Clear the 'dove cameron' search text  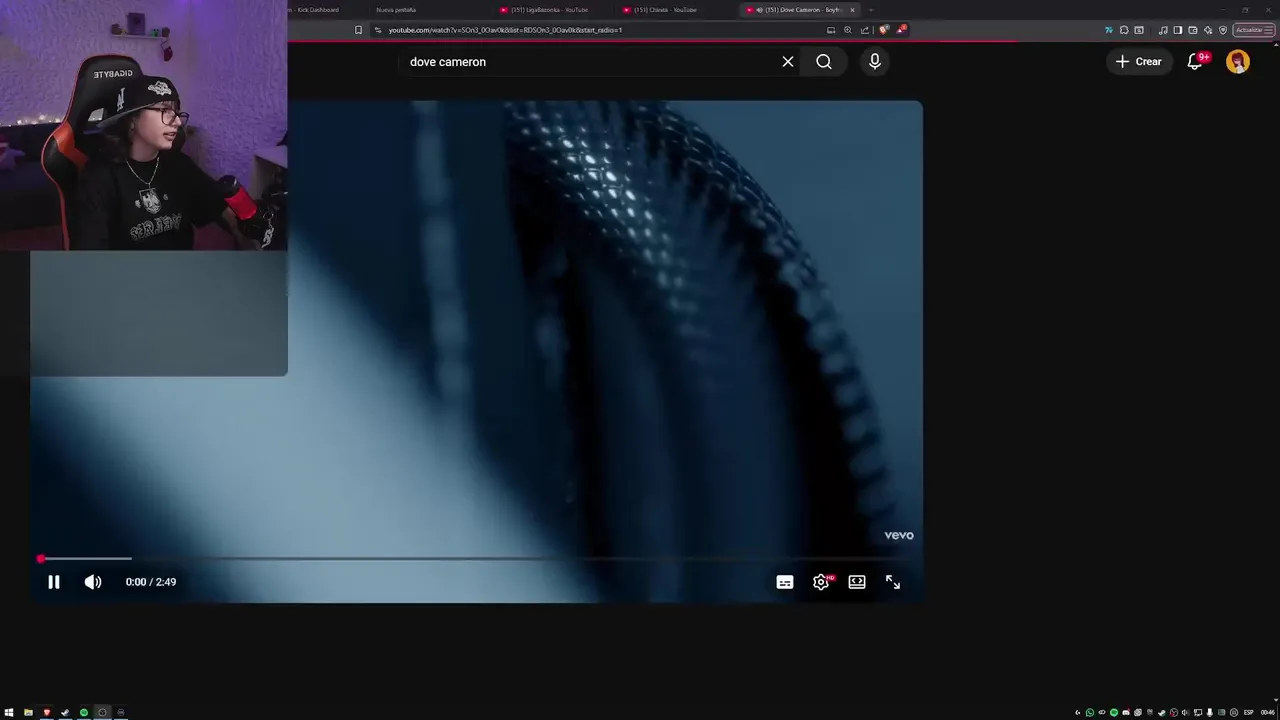coord(788,62)
